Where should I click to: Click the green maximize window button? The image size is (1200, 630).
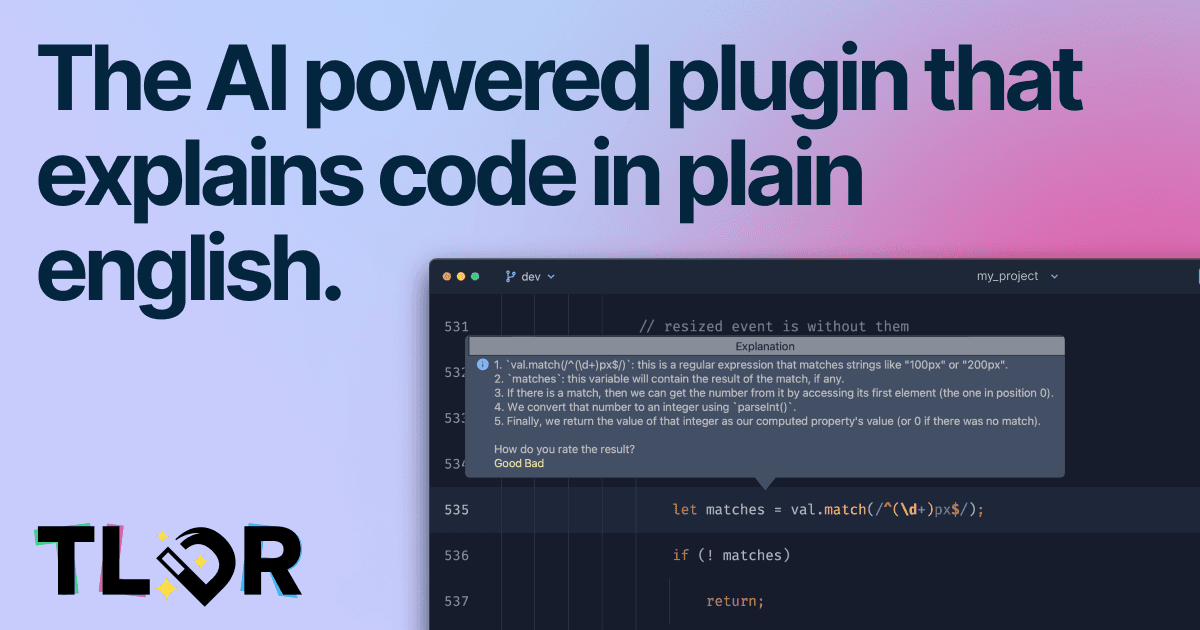[475, 276]
